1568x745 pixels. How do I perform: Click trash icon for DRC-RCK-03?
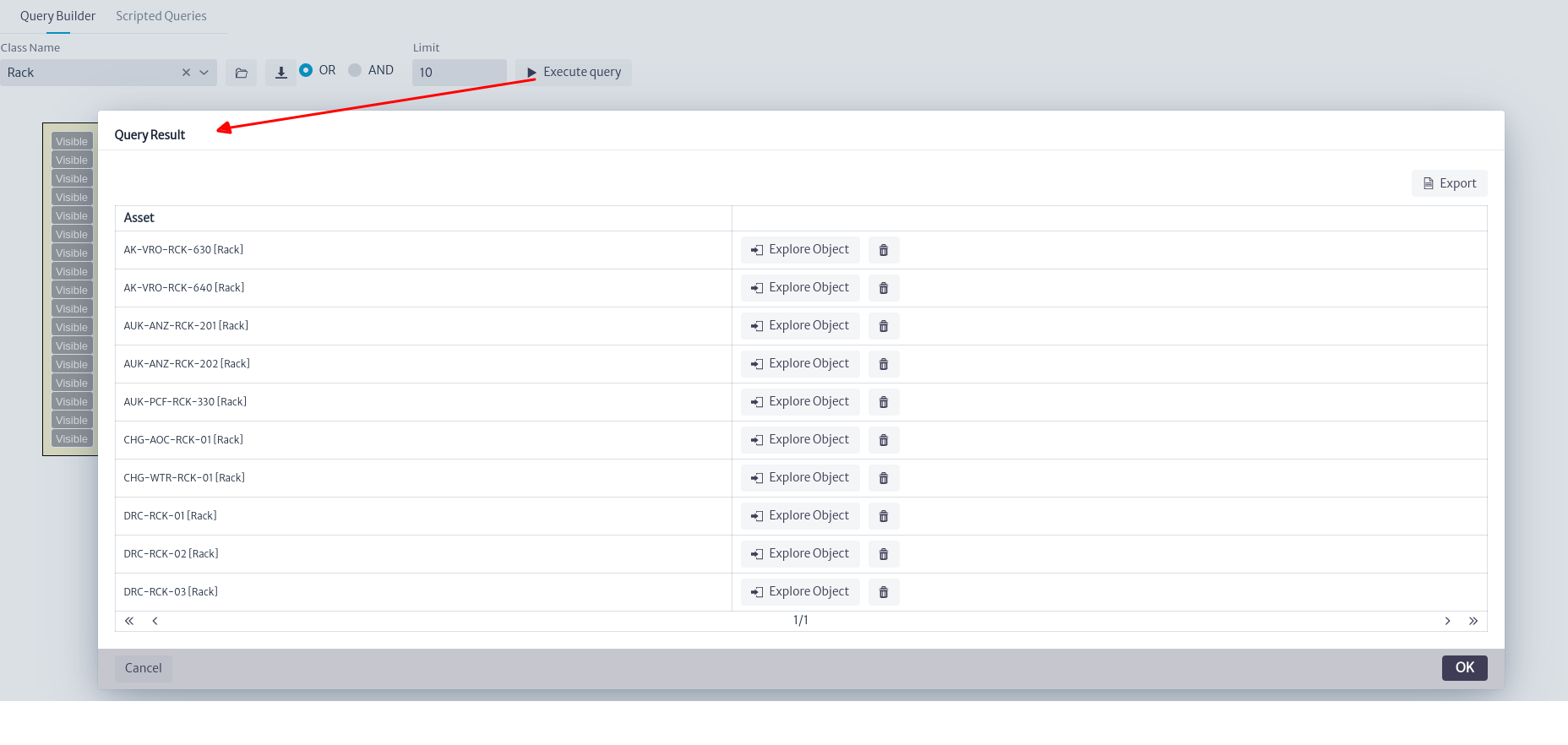pyautogui.click(x=884, y=592)
